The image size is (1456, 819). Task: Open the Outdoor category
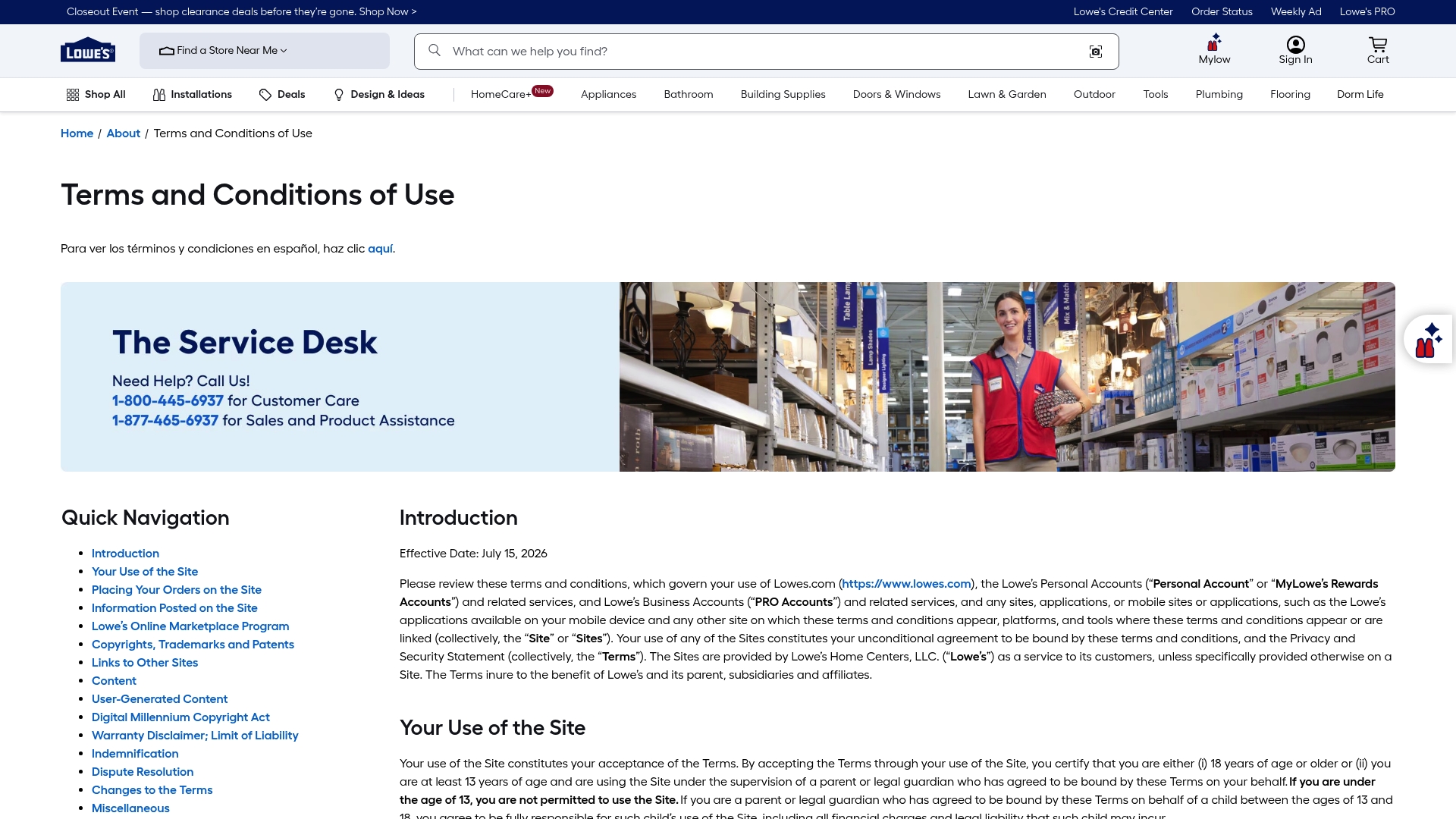coord(1094,94)
